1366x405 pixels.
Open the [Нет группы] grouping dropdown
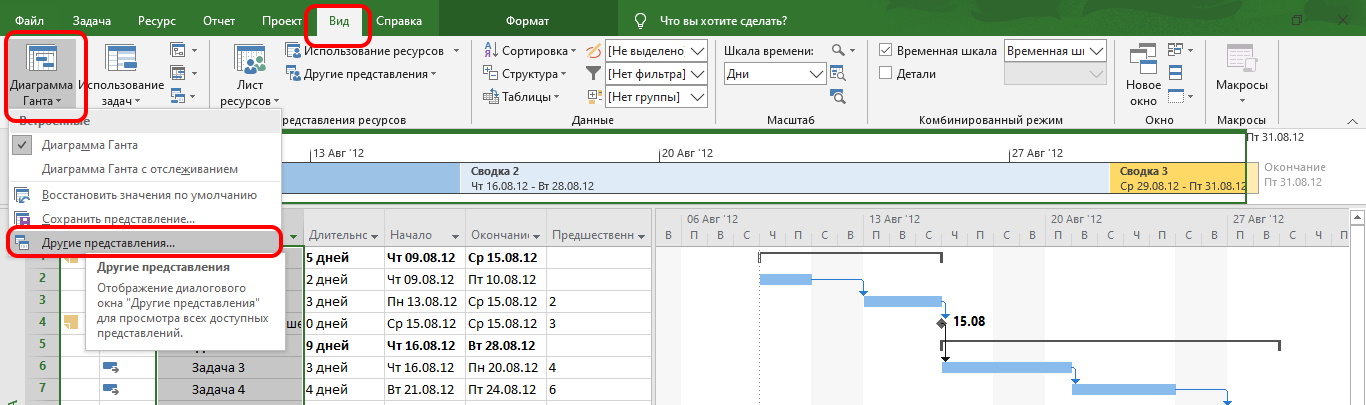(x=697, y=97)
